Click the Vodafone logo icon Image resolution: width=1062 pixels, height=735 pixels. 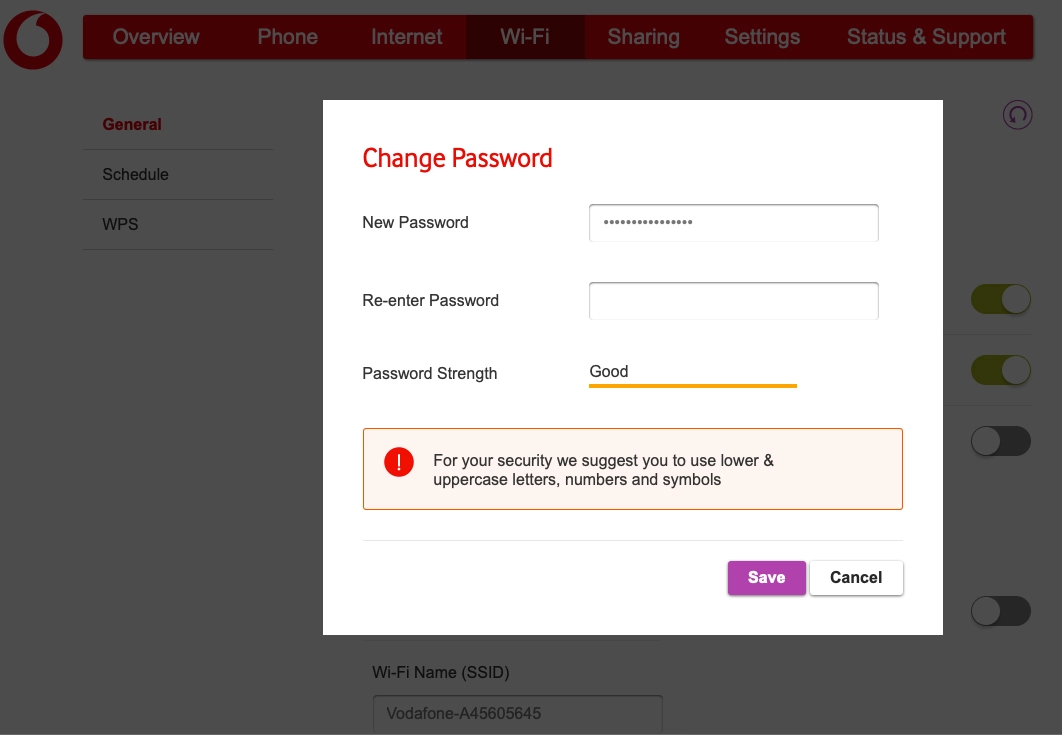pos(33,39)
